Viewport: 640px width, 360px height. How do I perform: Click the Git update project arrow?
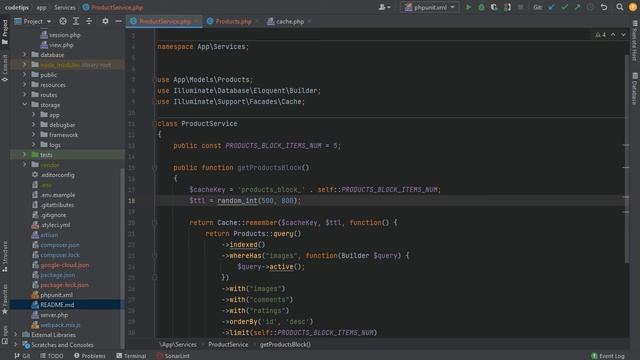[551, 7]
